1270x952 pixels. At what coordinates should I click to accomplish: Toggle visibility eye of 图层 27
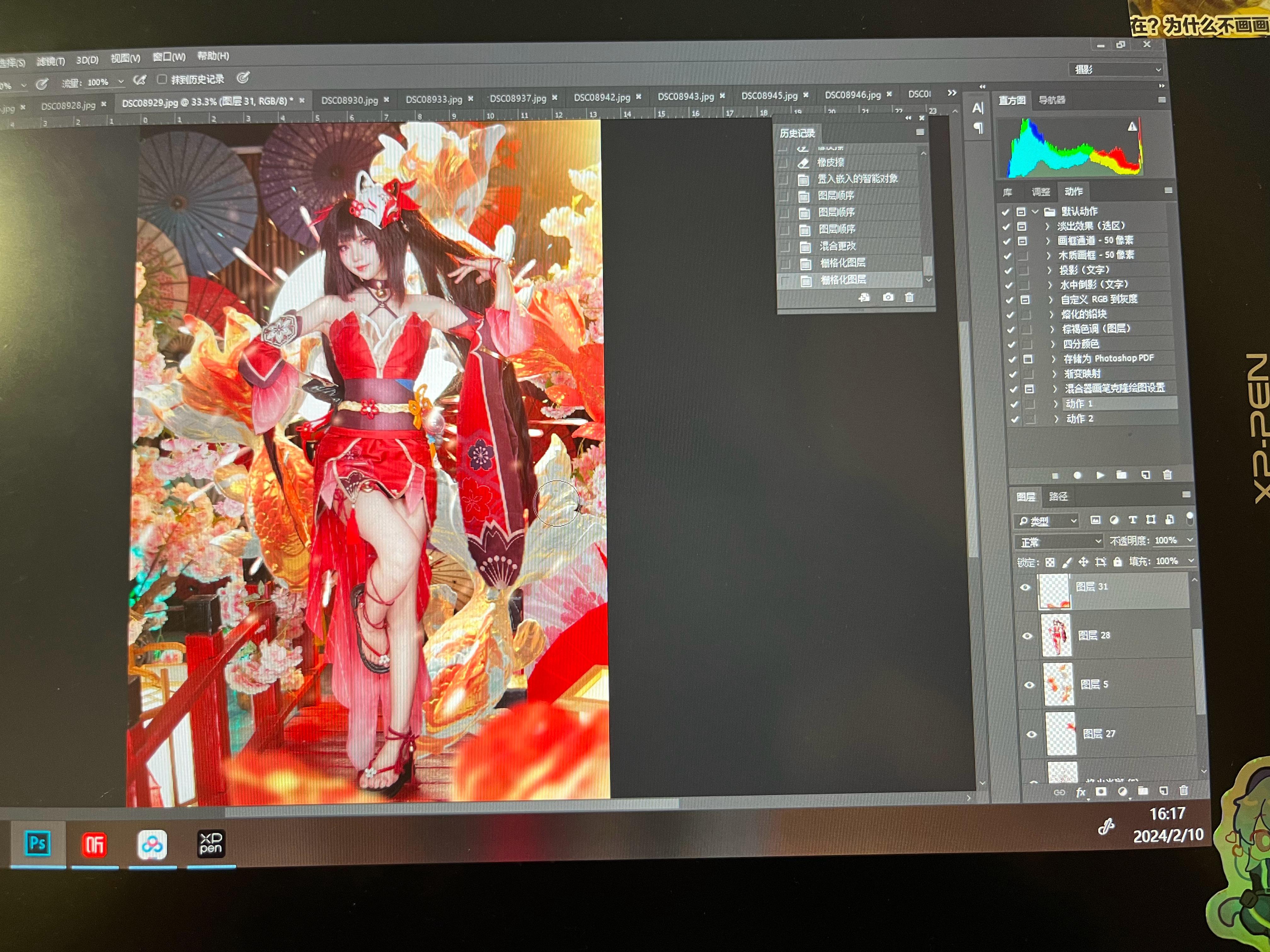1031,734
